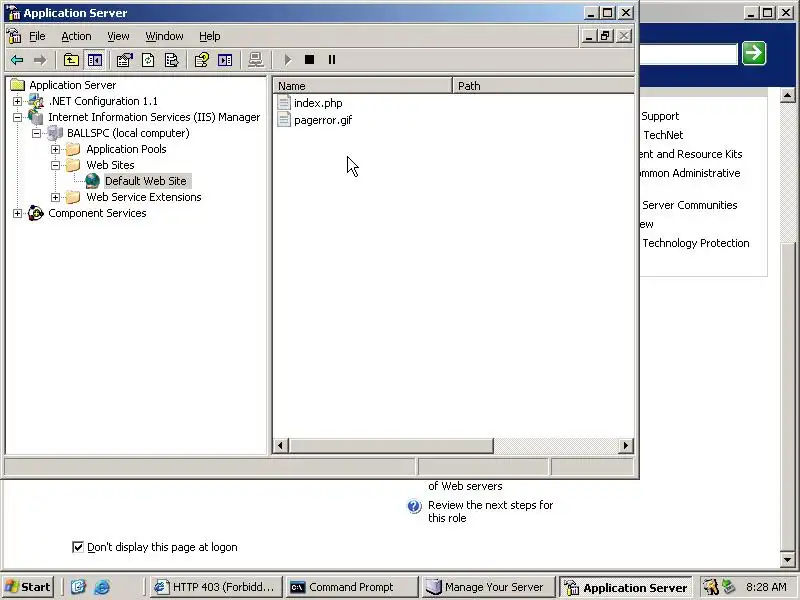Select the Application Server root node
This screenshot has height=600, width=800.
(72, 85)
